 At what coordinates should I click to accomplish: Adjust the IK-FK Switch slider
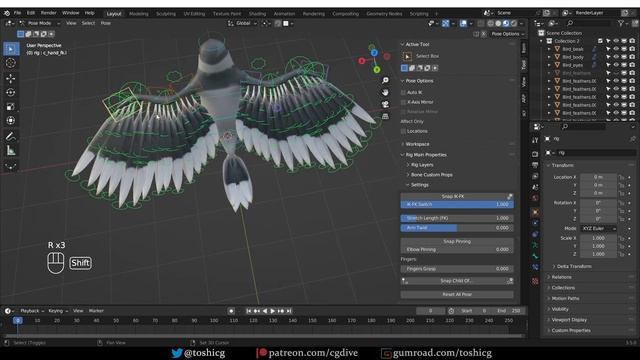(x=457, y=204)
